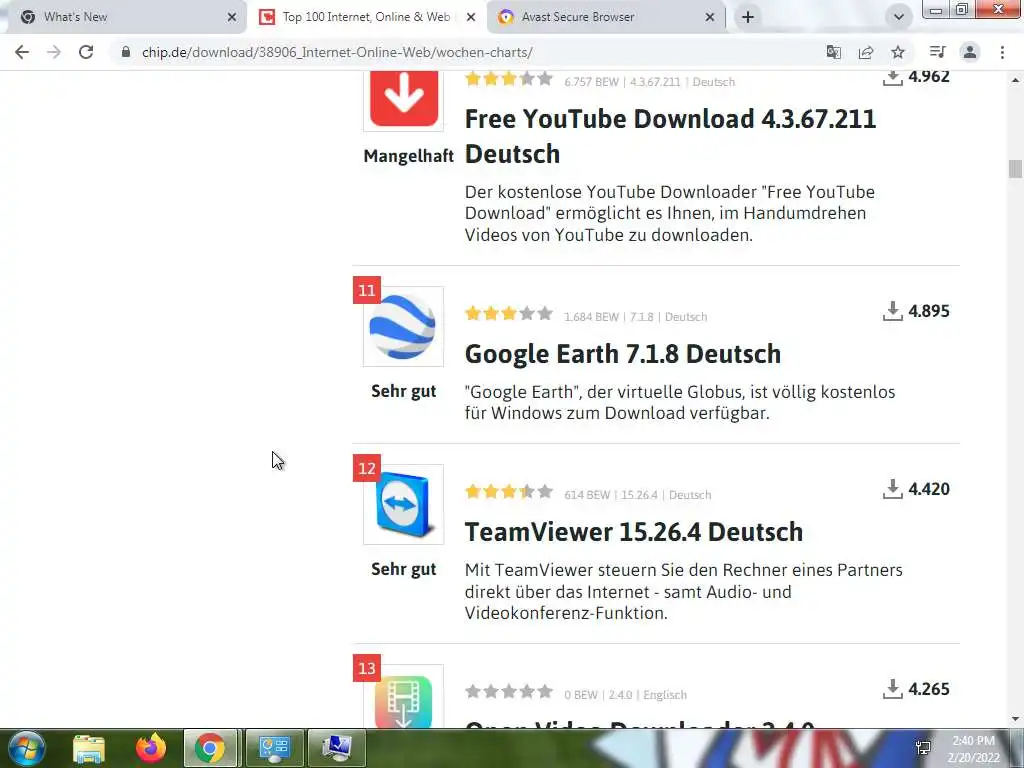The image size is (1024, 768).
Task: Launch Firefox from the taskbar
Action: coord(151,748)
